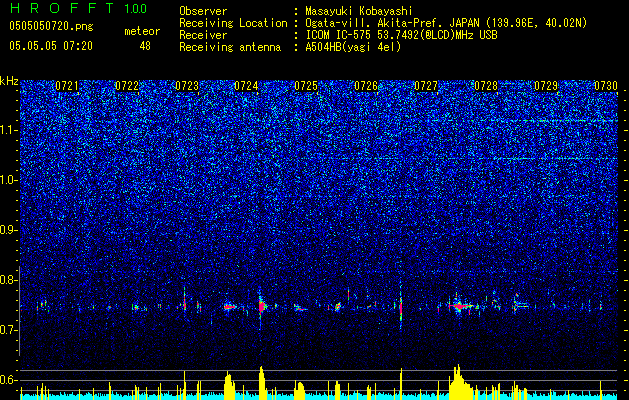Click the Observer label
Viewport: 629px width, 400px height.
click(203, 11)
